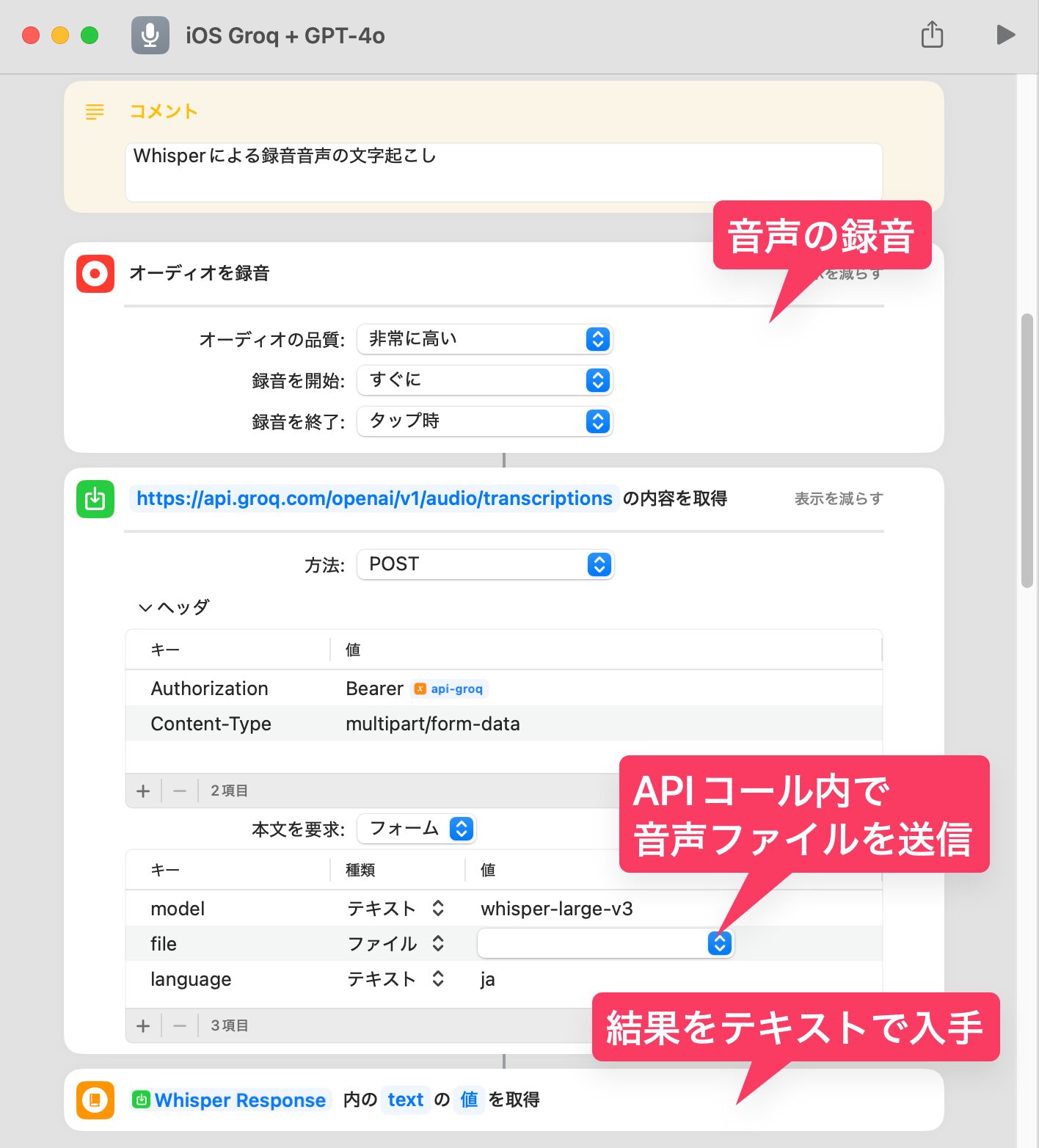This screenshot has height=1148, width=1039.
Task: Click the green Get Contents action icon
Action: 95,499
